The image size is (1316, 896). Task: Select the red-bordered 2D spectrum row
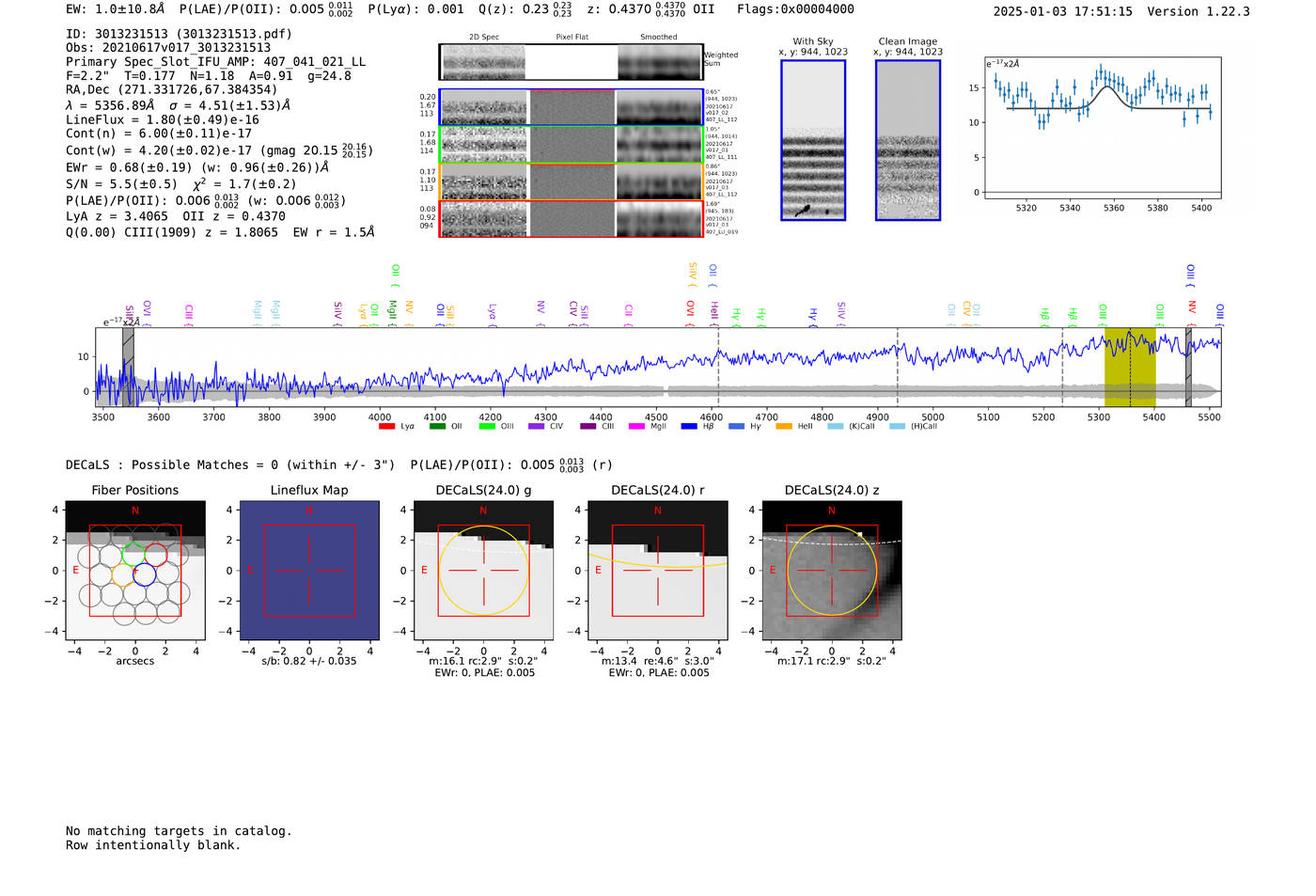[x=572, y=218]
